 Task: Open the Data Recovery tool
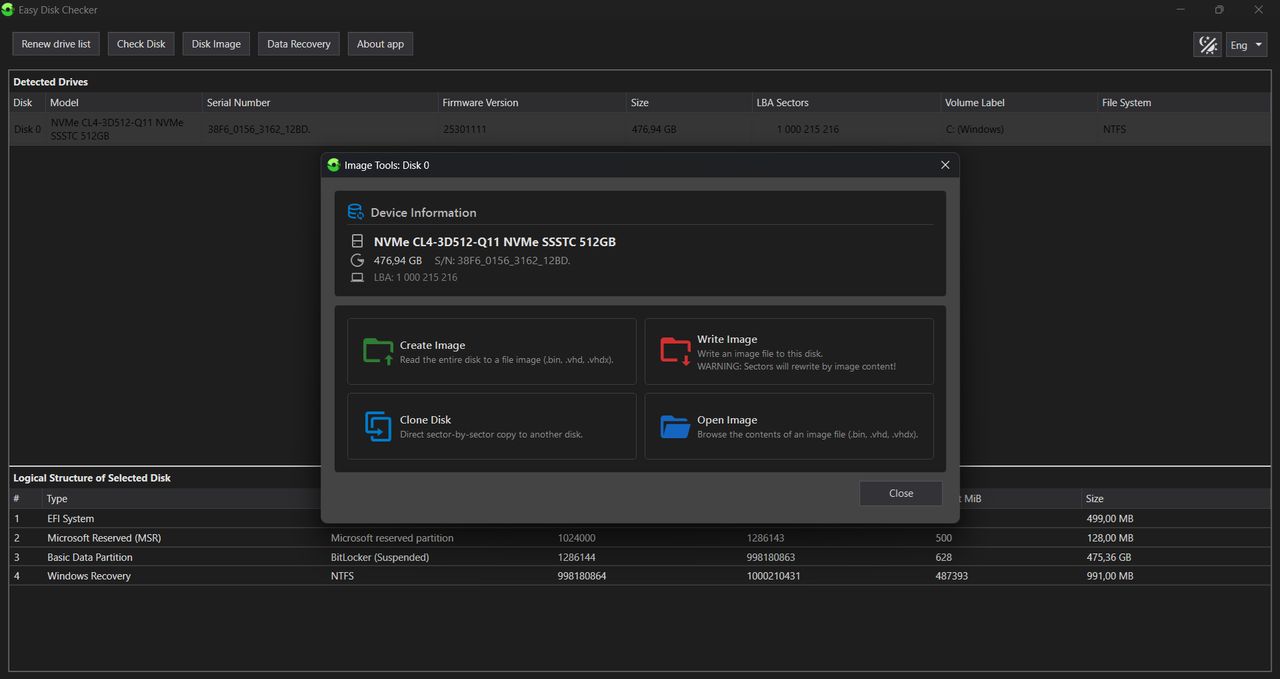(299, 44)
